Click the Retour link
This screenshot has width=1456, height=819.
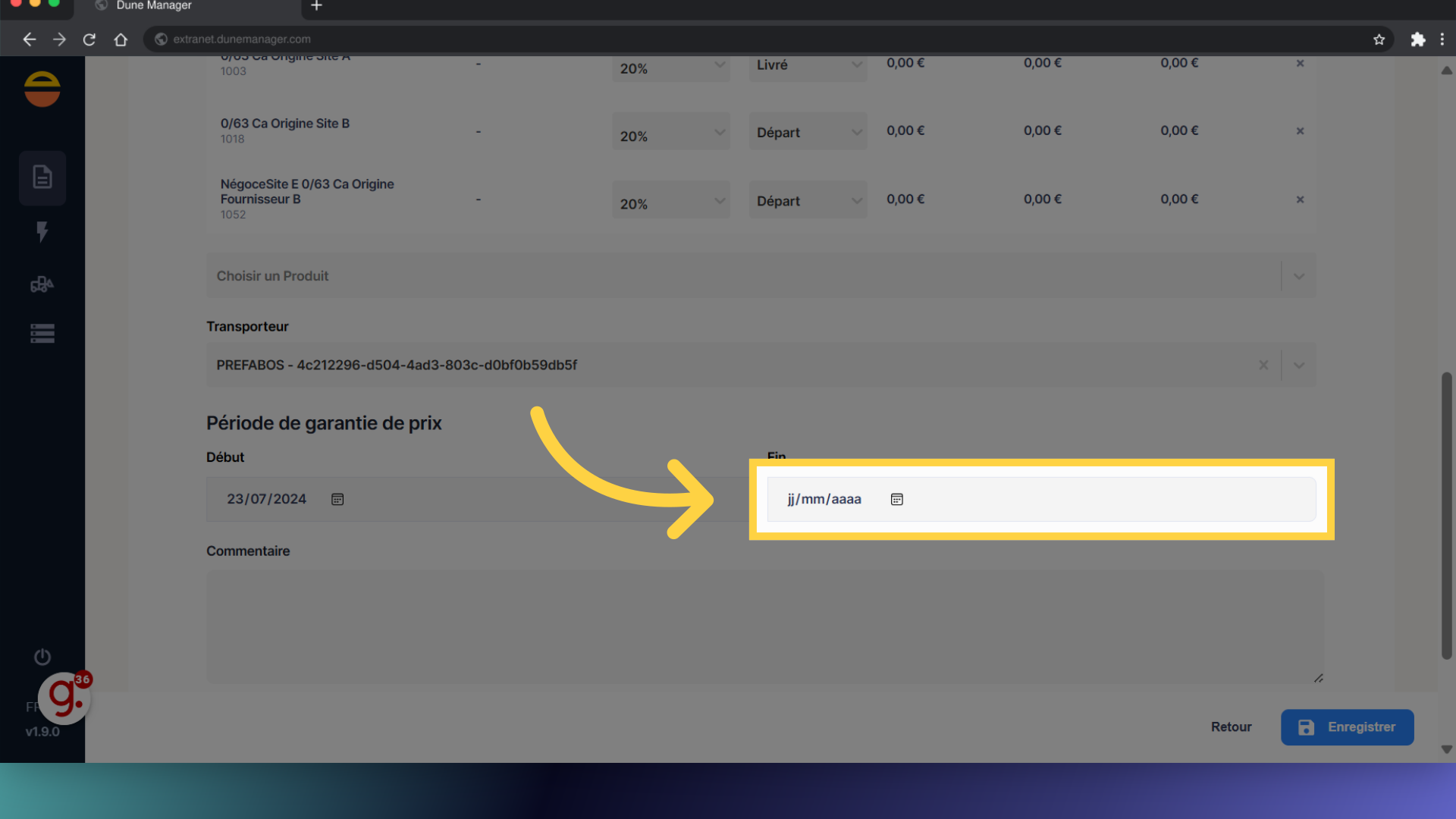[1231, 726]
